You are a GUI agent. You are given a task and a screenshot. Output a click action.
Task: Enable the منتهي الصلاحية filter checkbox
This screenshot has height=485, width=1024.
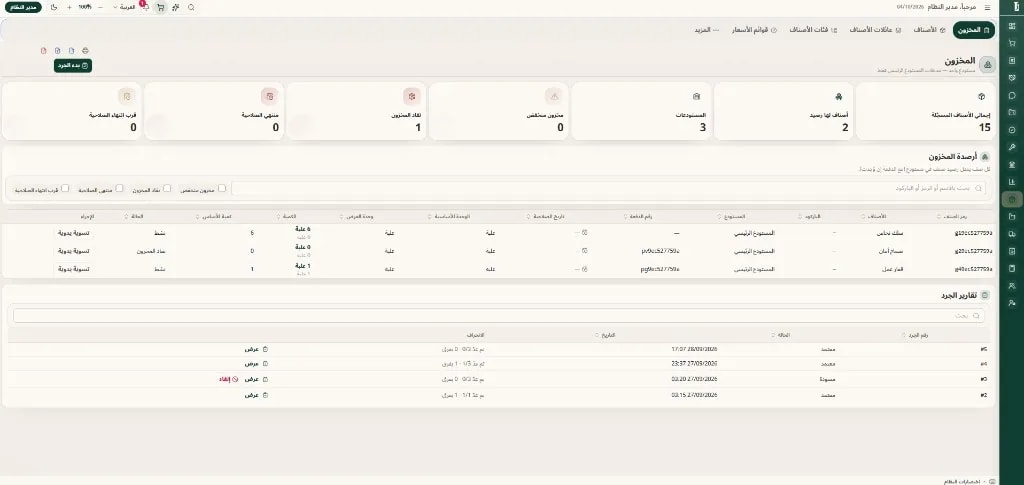pos(120,188)
